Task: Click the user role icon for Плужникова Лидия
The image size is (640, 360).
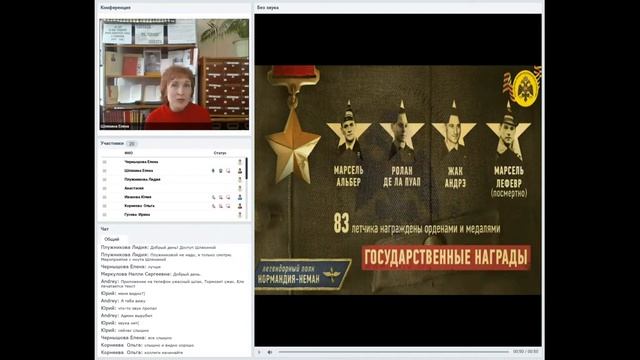Action: pyautogui.click(x=240, y=180)
